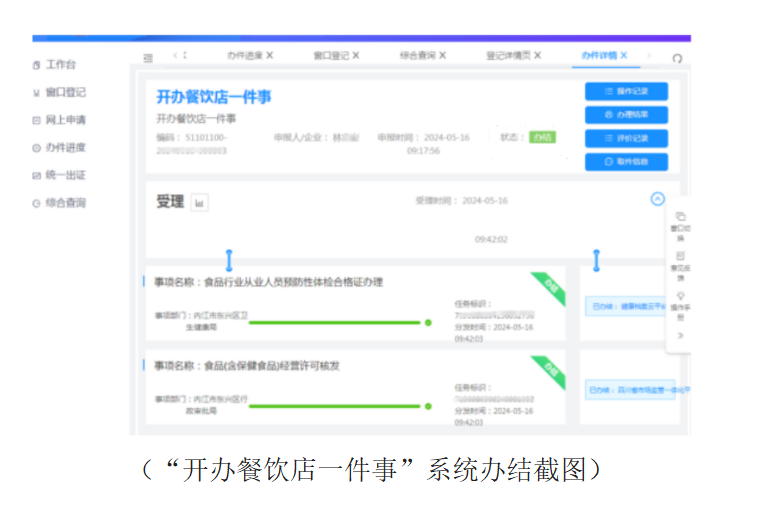
Task: Switch to the 办件进度 tab
Action: click(x=245, y=55)
